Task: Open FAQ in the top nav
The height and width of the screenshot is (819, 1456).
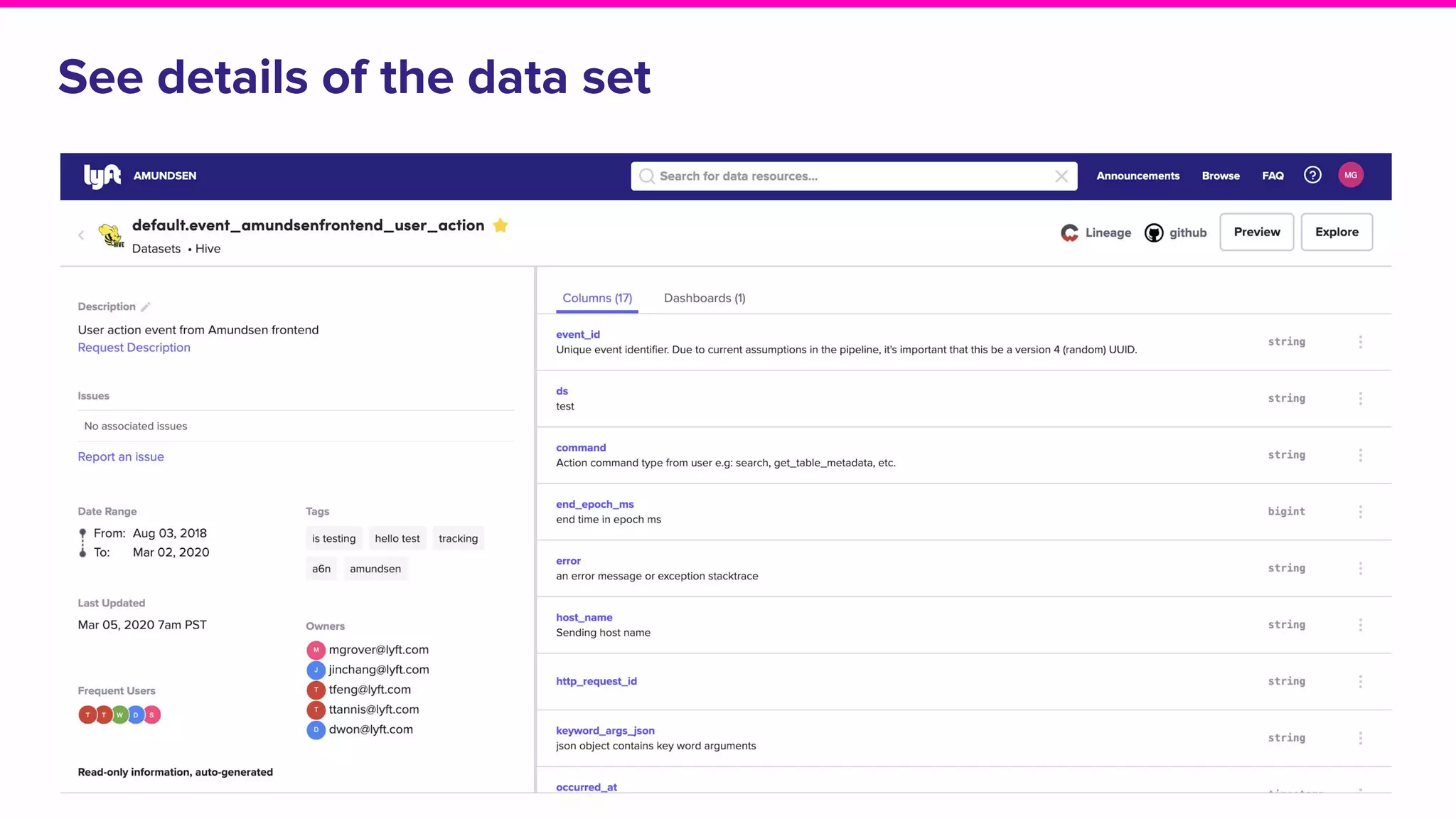Action: (1273, 176)
